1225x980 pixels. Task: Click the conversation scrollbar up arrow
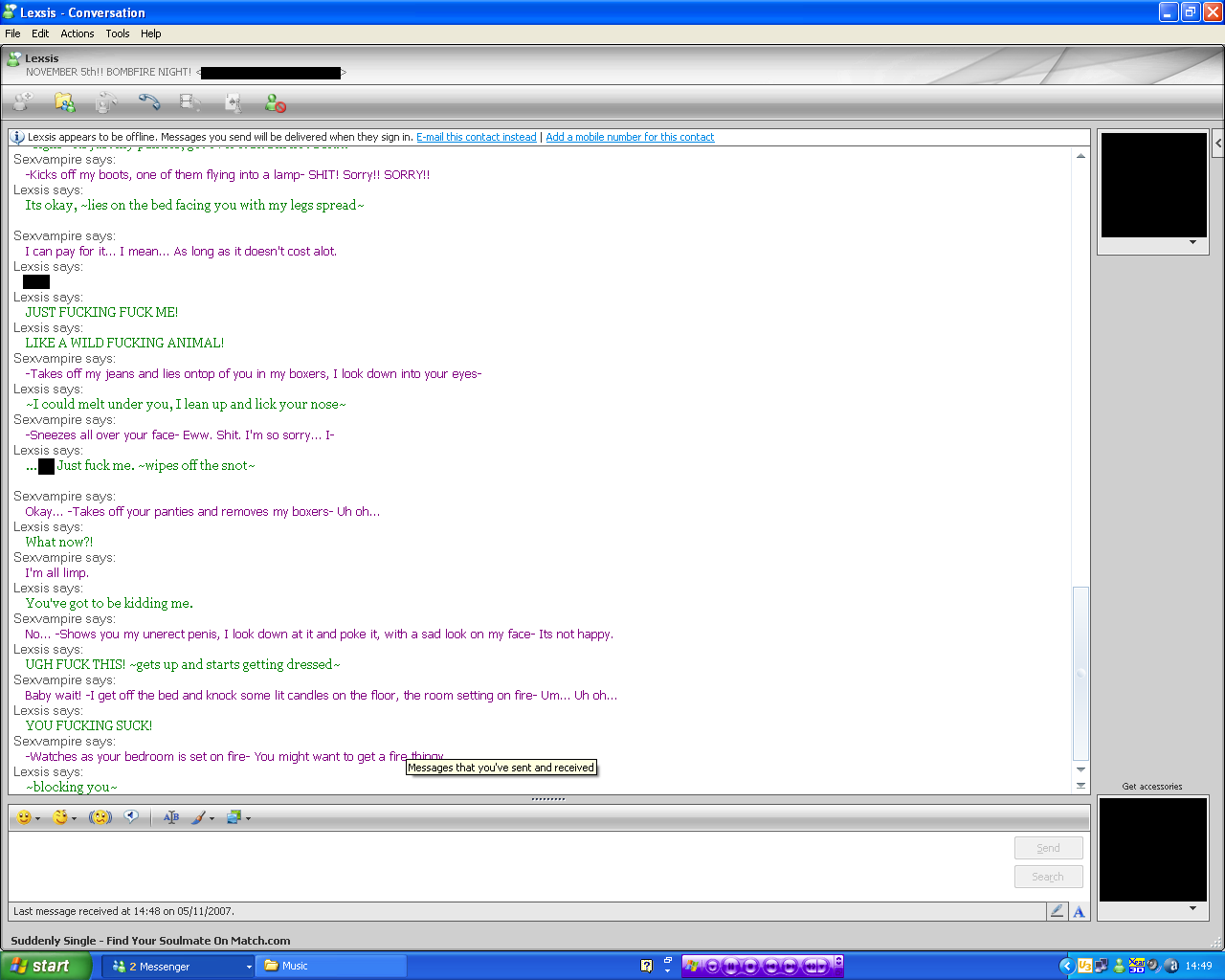[1080, 156]
